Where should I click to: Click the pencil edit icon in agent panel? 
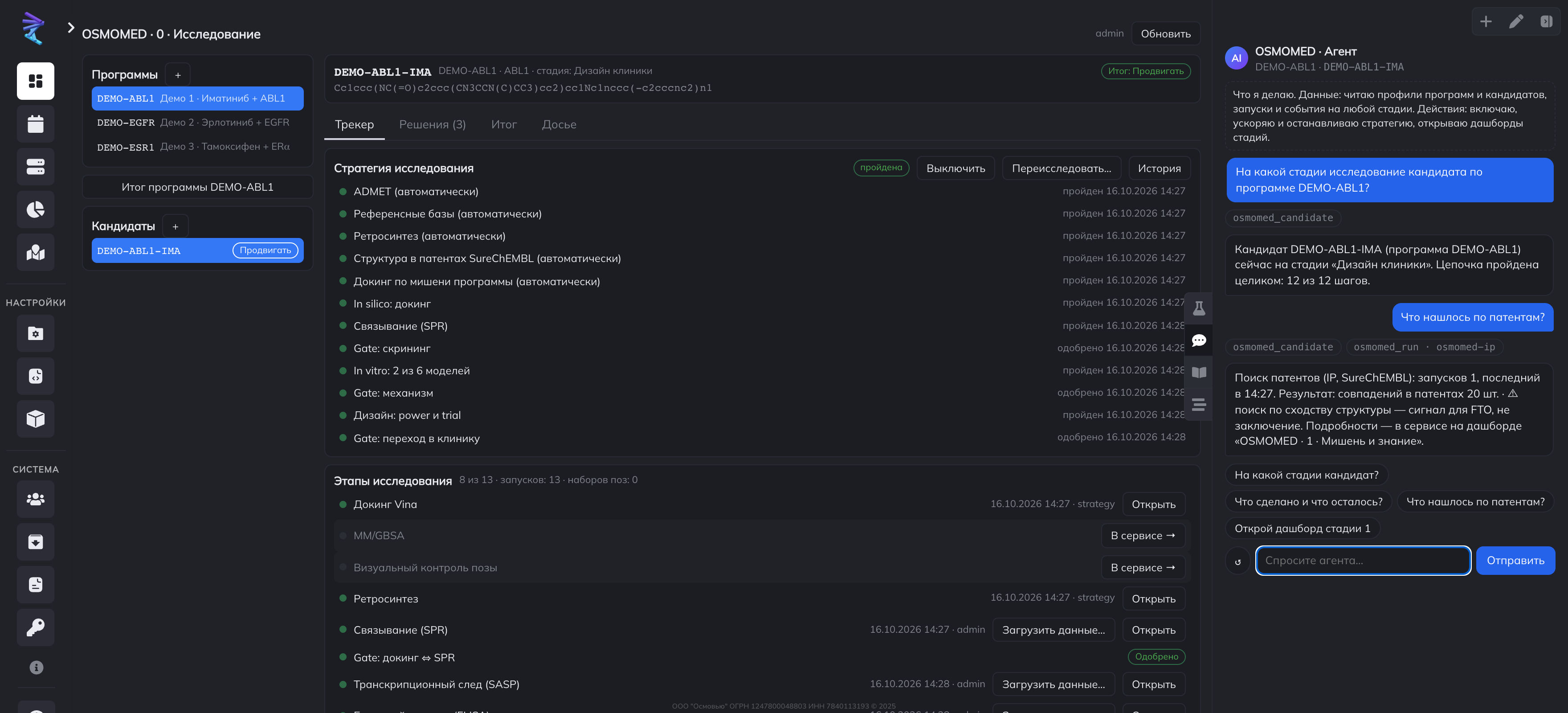(1515, 22)
